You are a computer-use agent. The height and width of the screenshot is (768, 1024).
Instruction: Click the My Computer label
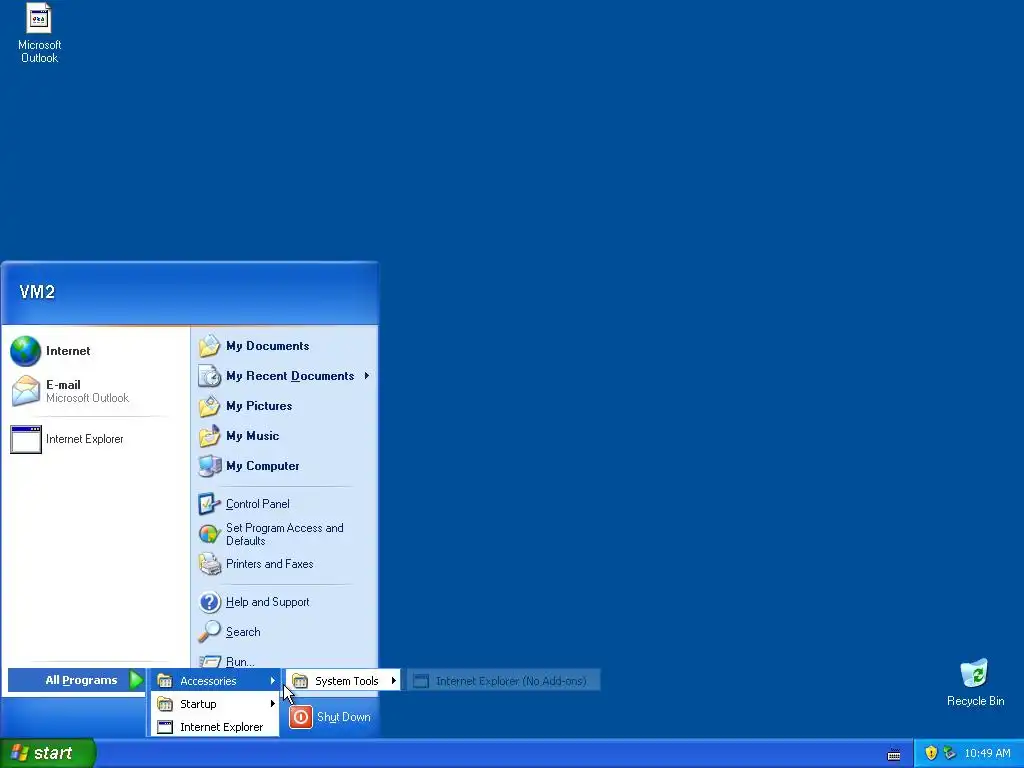(263, 466)
